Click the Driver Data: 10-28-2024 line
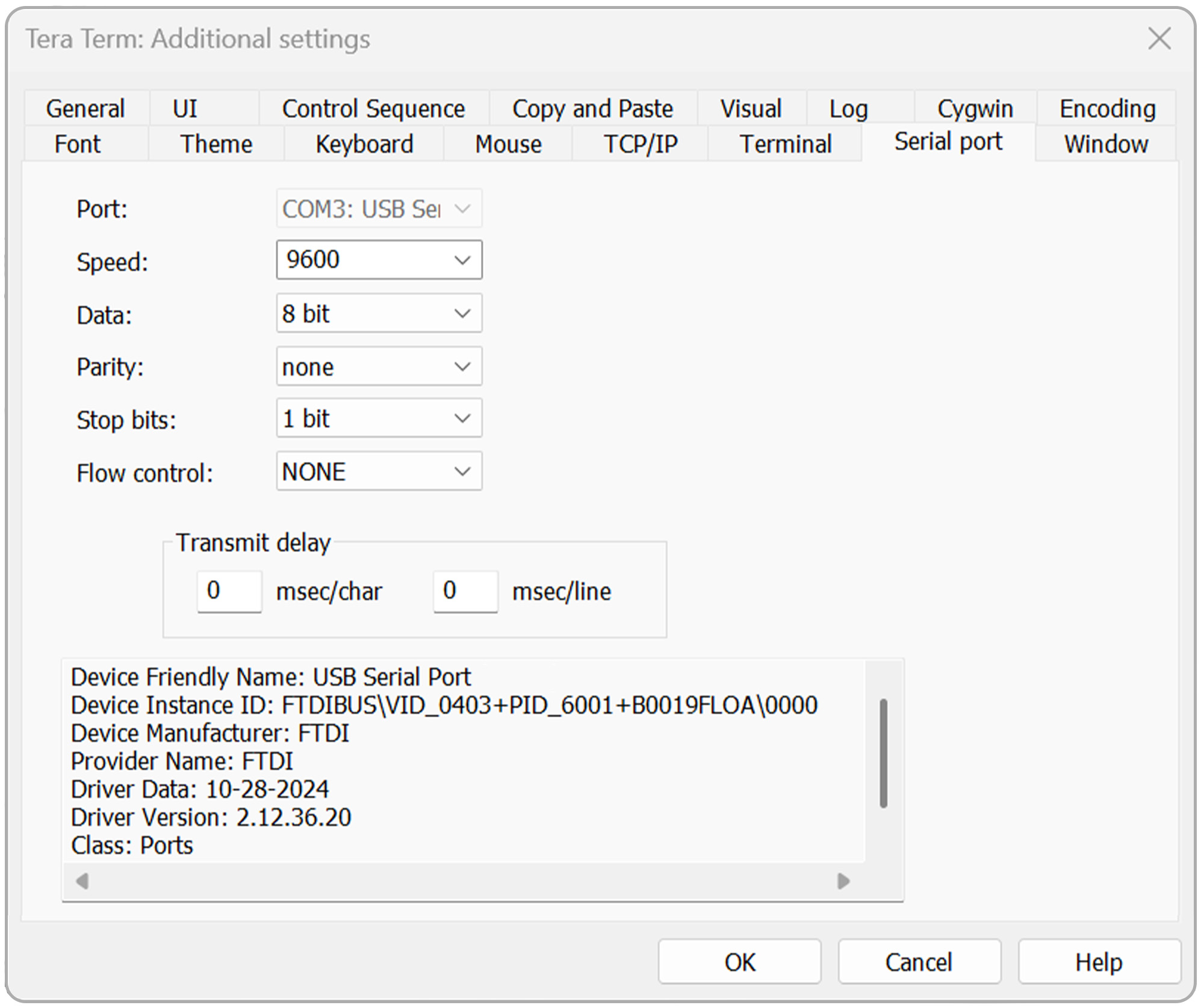Viewport: 1204px width, 1008px height. [200, 789]
